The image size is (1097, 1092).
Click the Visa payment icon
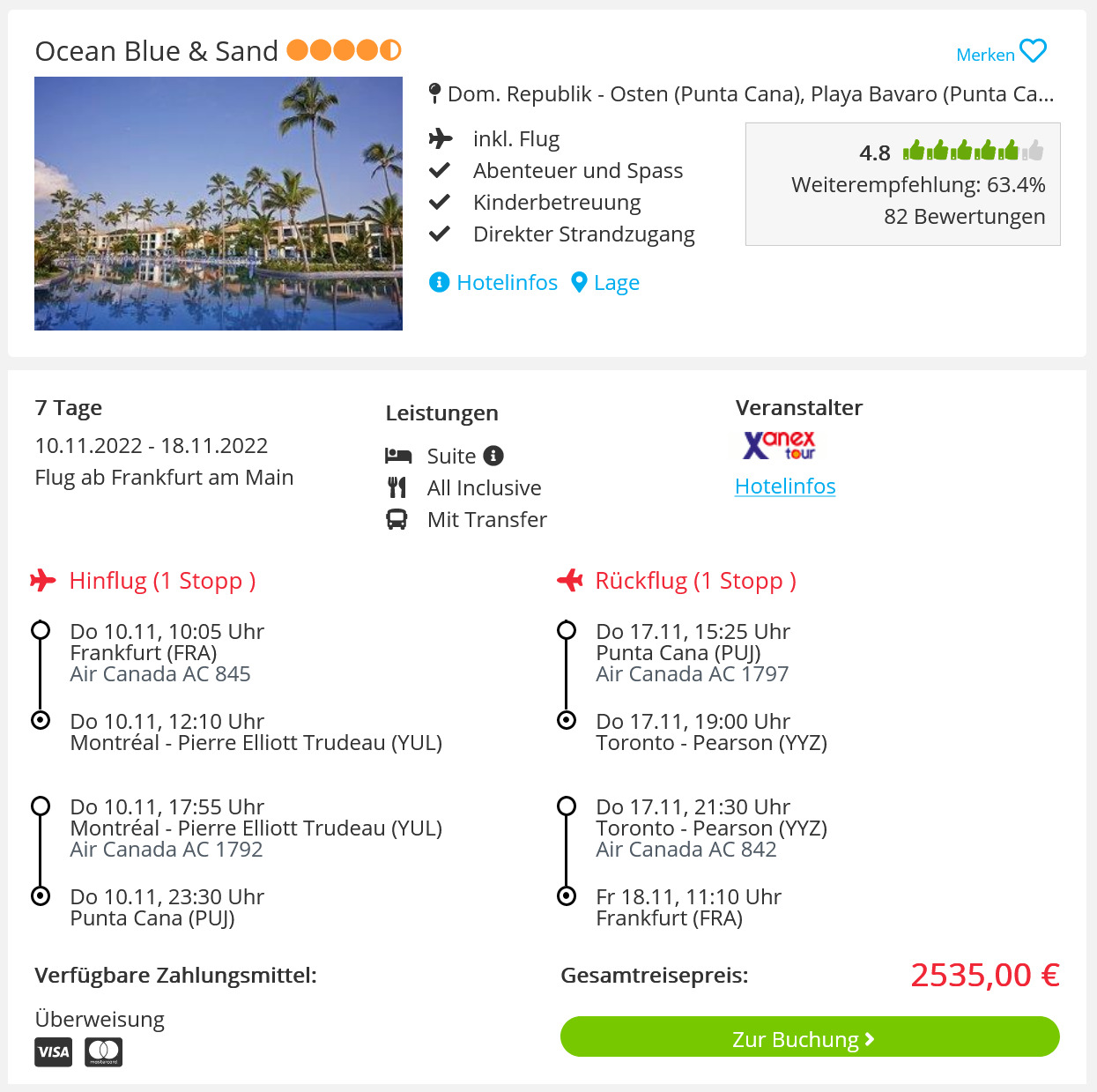coord(54,1051)
